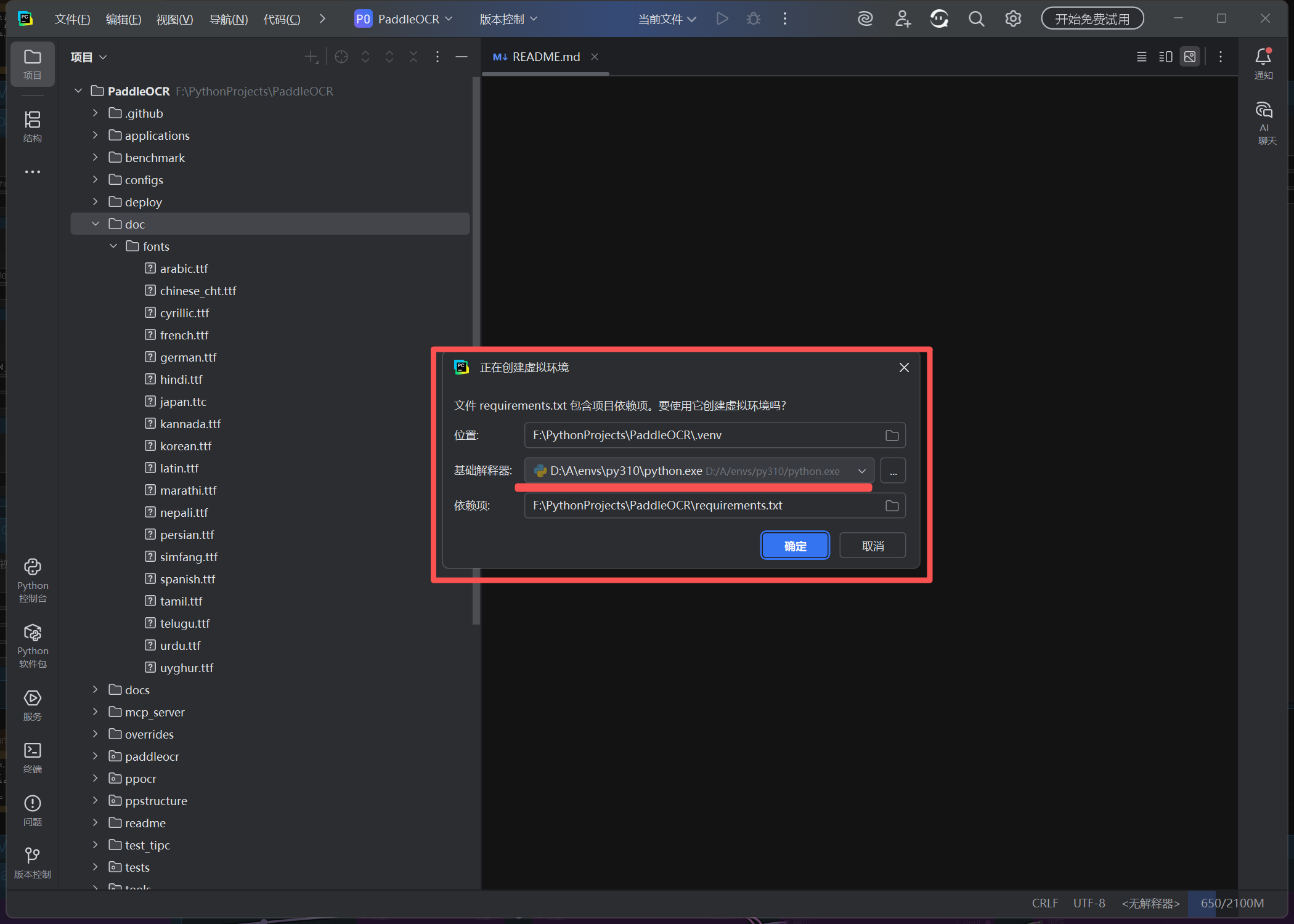Open the base interpreter dropdown

pyautogui.click(x=861, y=471)
